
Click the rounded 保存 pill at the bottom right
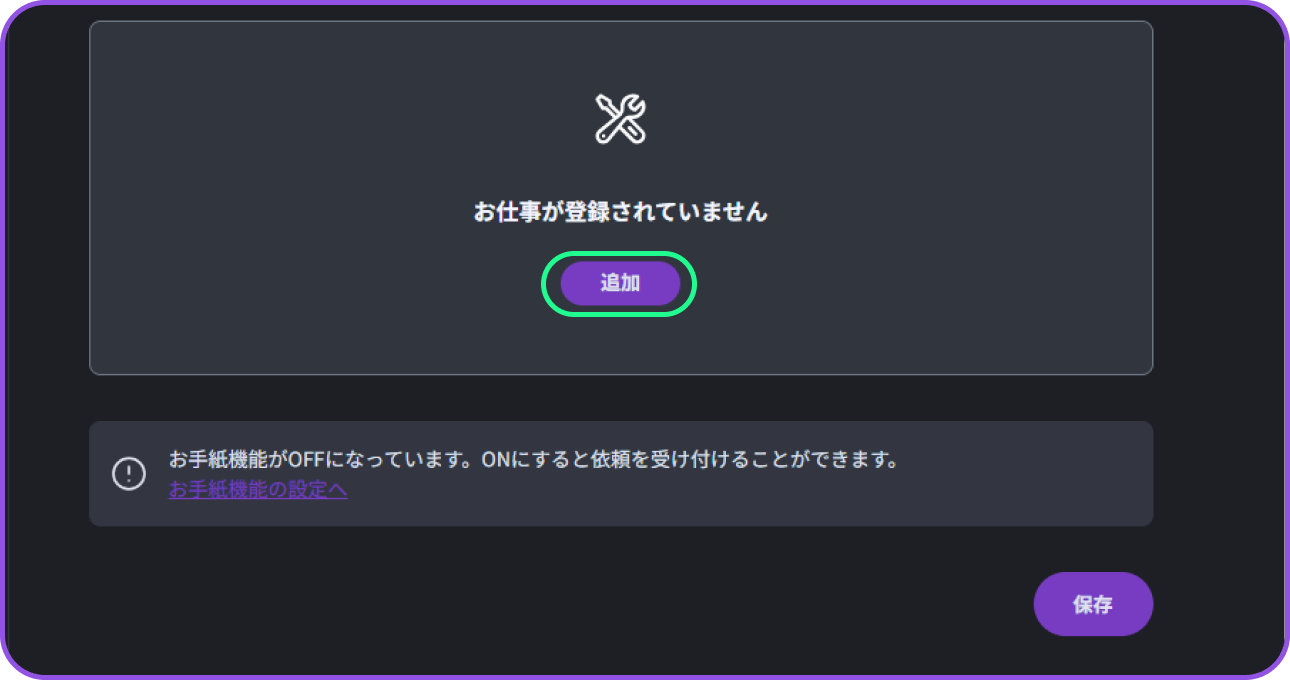pos(1093,604)
